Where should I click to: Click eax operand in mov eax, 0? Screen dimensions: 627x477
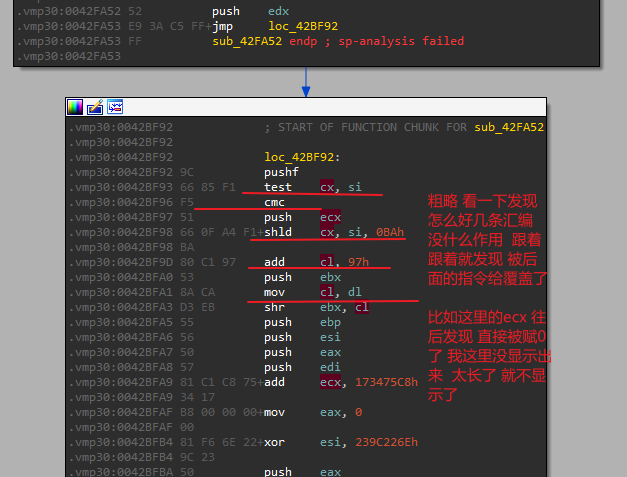coord(330,412)
